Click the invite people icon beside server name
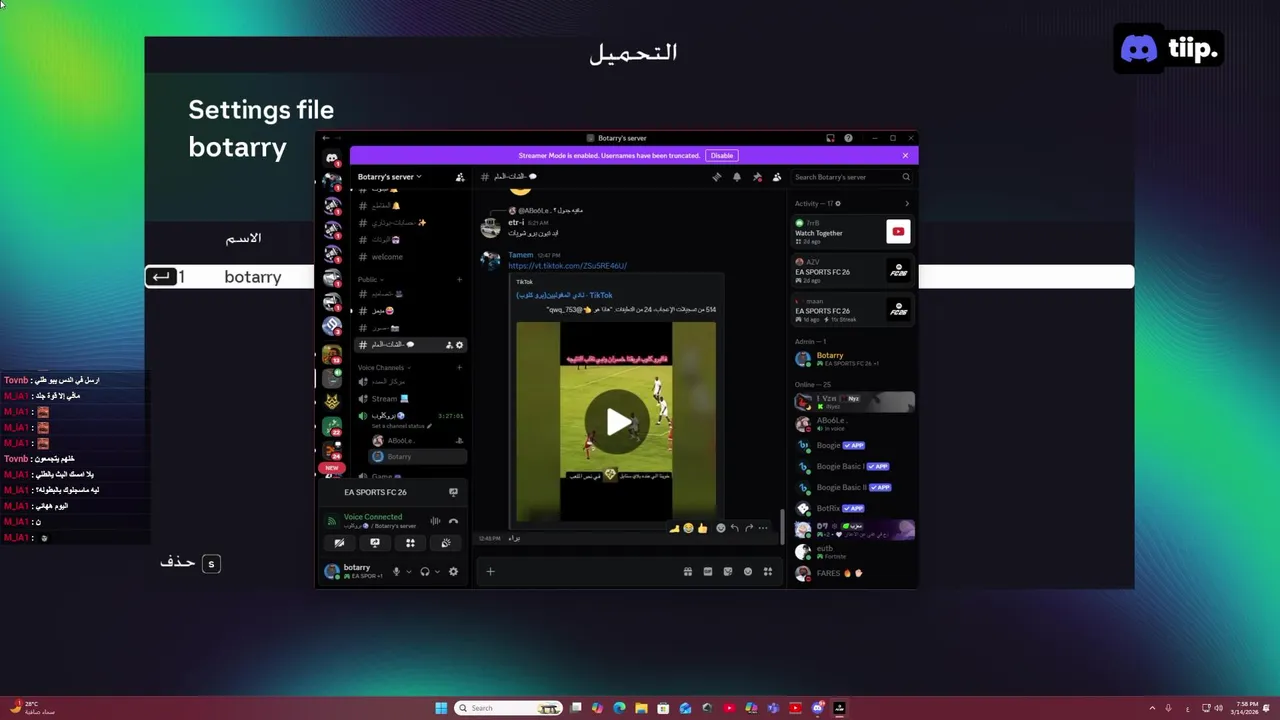Screen dimensions: 1280x720 tap(460, 177)
